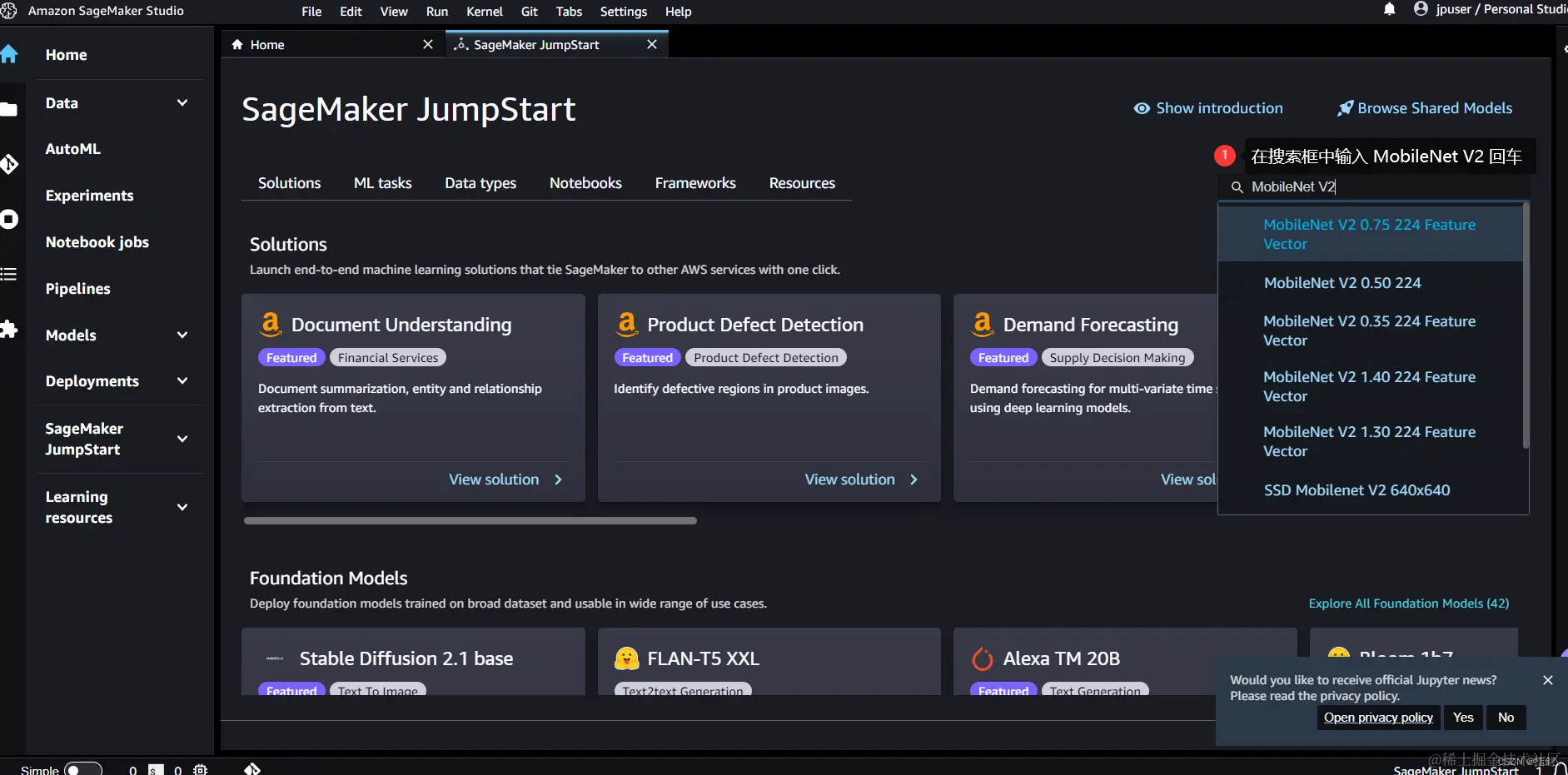This screenshot has height=775, width=1568.
Task: Click Amazon icon on Product Defect Detection card
Action: (x=626, y=324)
